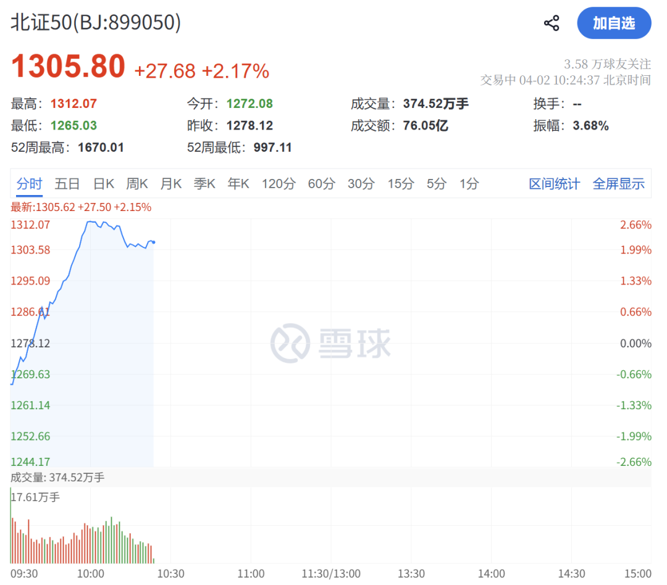The image size is (667, 585).
Task: Click the 10:00 mark on time axis
Action: coord(91,574)
